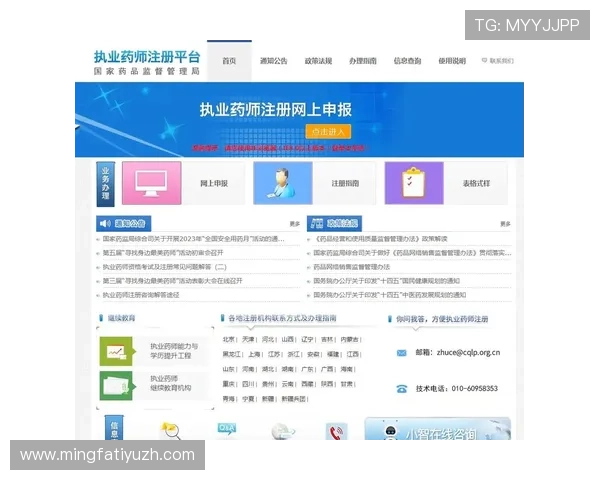Select 浙江 in regional list
The height and width of the screenshot is (480, 600).
[293, 354]
